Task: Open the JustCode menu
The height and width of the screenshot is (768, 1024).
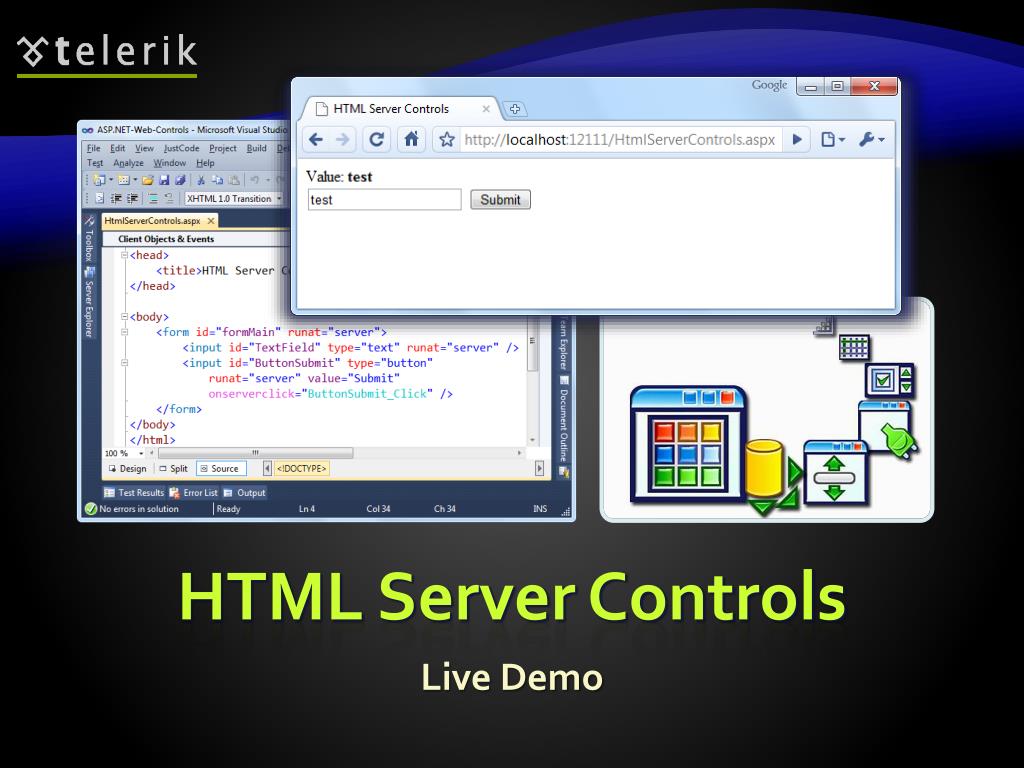Action: point(181,148)
